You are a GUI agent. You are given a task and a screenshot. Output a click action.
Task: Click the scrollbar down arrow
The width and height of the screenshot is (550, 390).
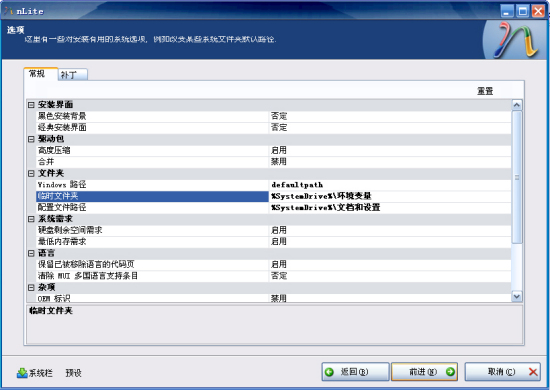517,297
